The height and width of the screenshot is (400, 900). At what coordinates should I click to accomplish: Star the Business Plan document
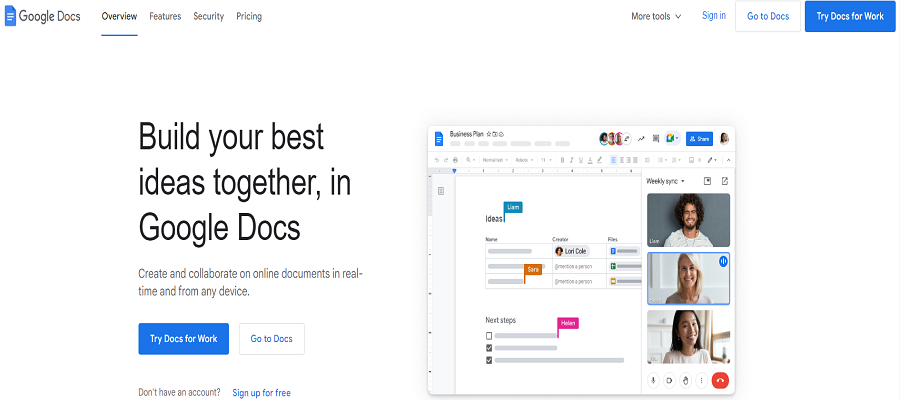(x=488, y=134)
